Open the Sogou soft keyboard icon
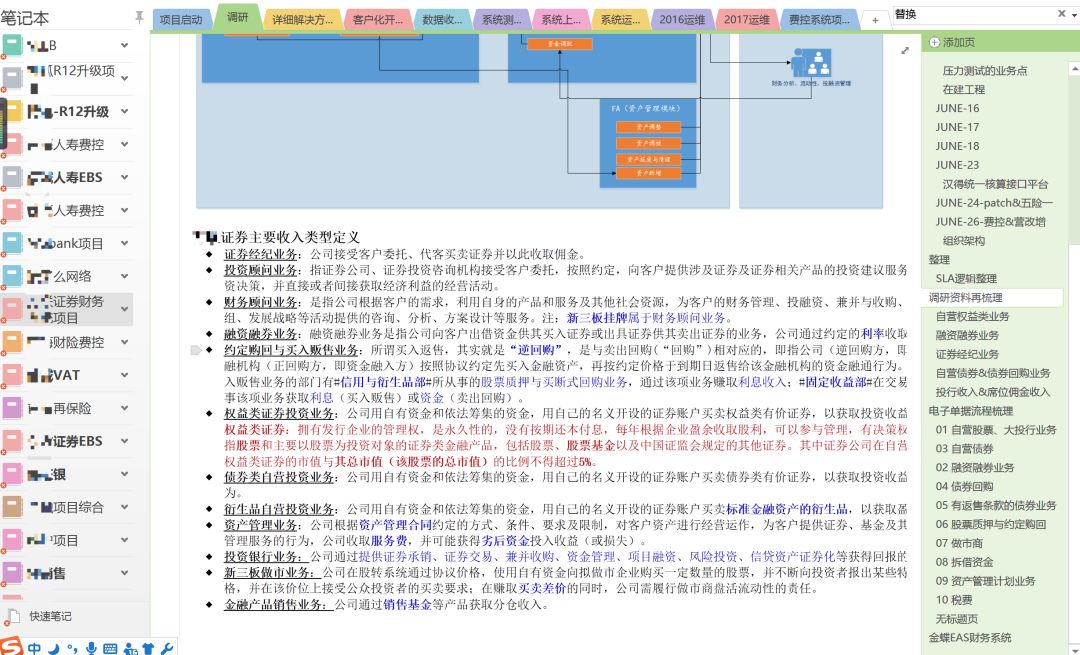Image resolution: width=1080 pixels, height=655 pixels. (110, 648)
